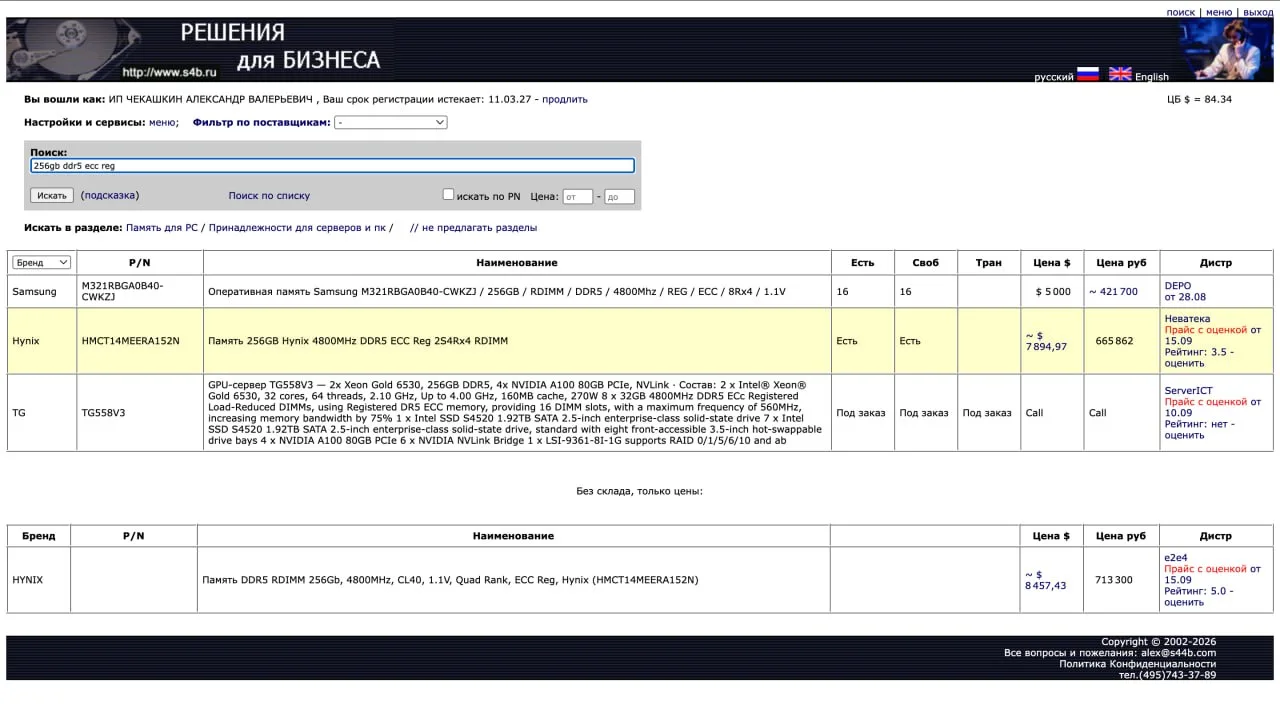
Task: Open the 'поиск' link in top menu
Action: (1181, 12)
